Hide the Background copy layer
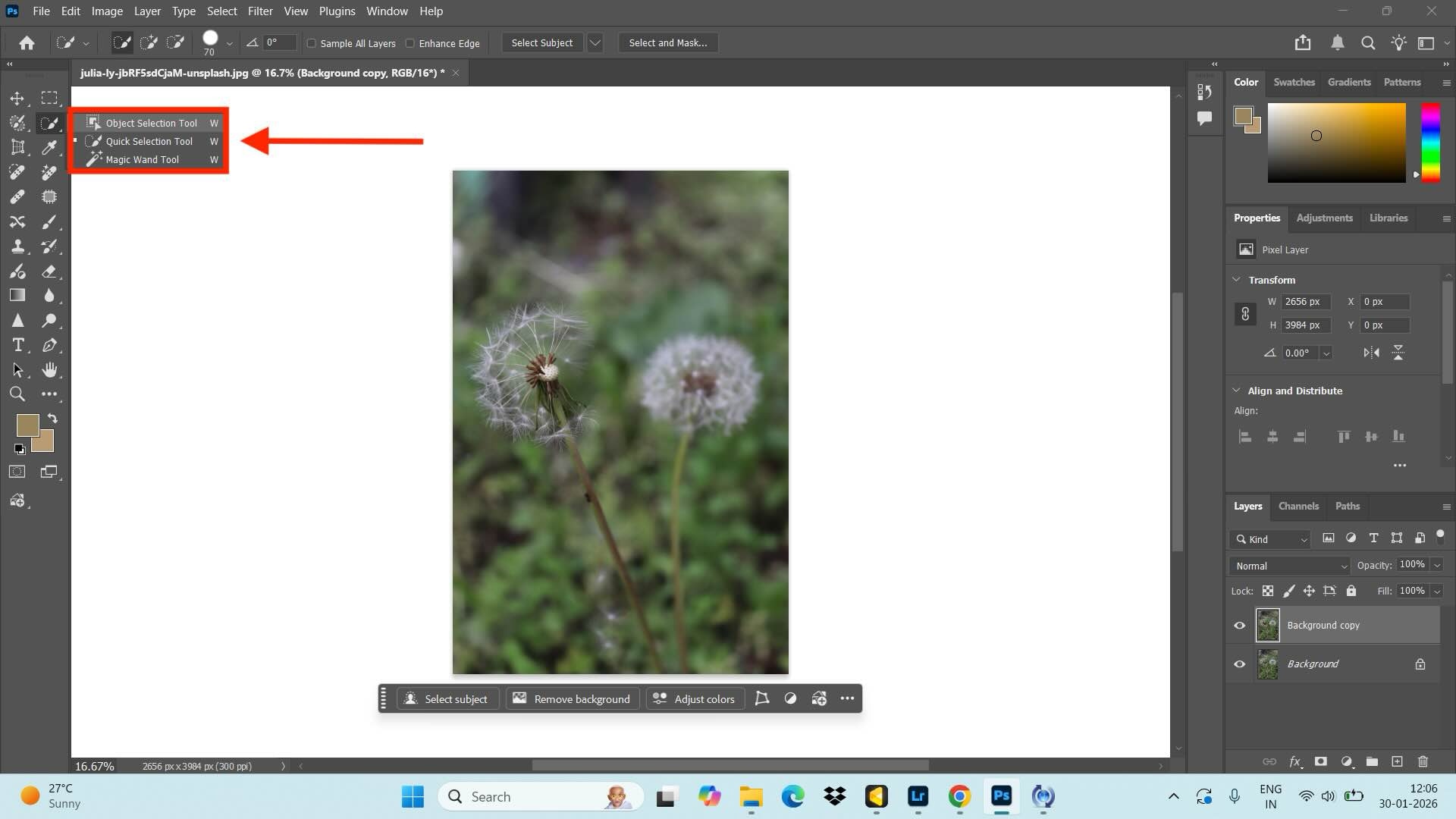This screenshot has width=1456, height=819. [1239, 625]
